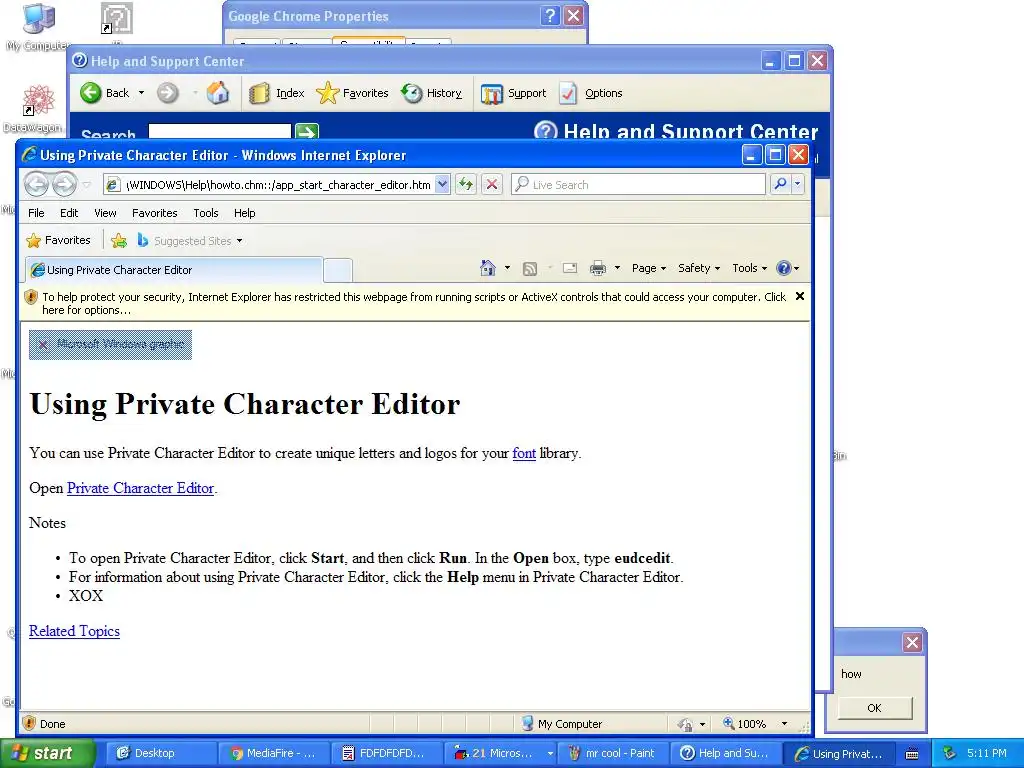Image resolution: width=1024 pixels, height=768 pixels.
Task: Click security zone shield icon in status bar
Action: [x=29, y=723]
